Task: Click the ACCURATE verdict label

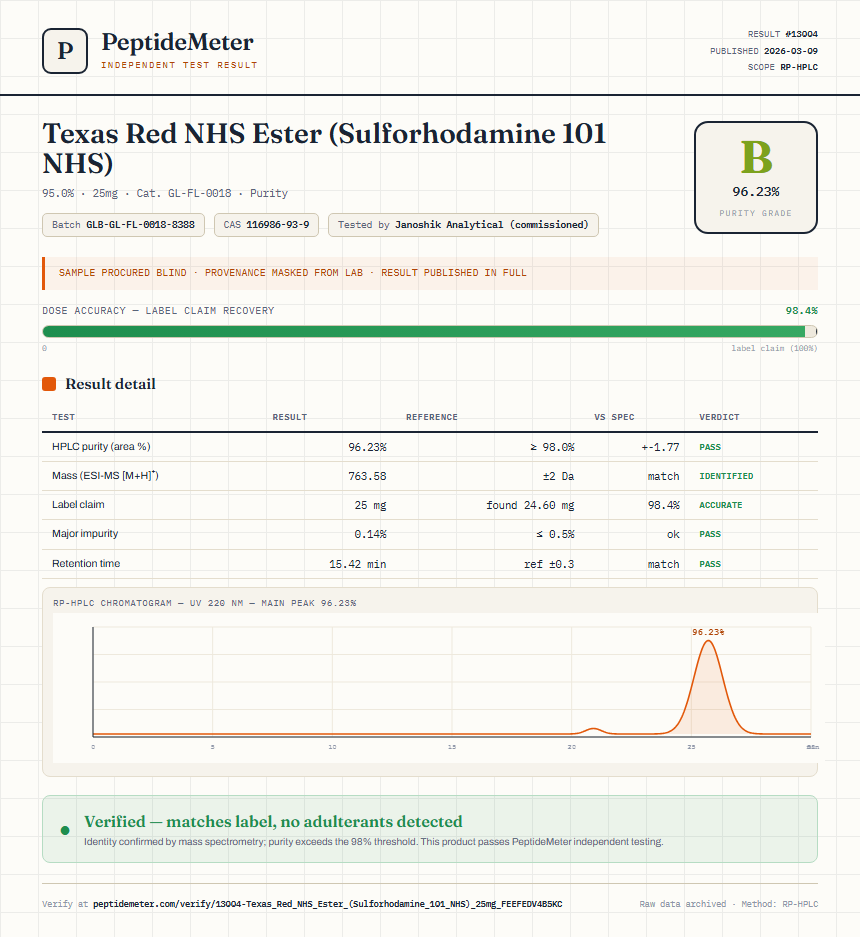Action: [721, 505]
